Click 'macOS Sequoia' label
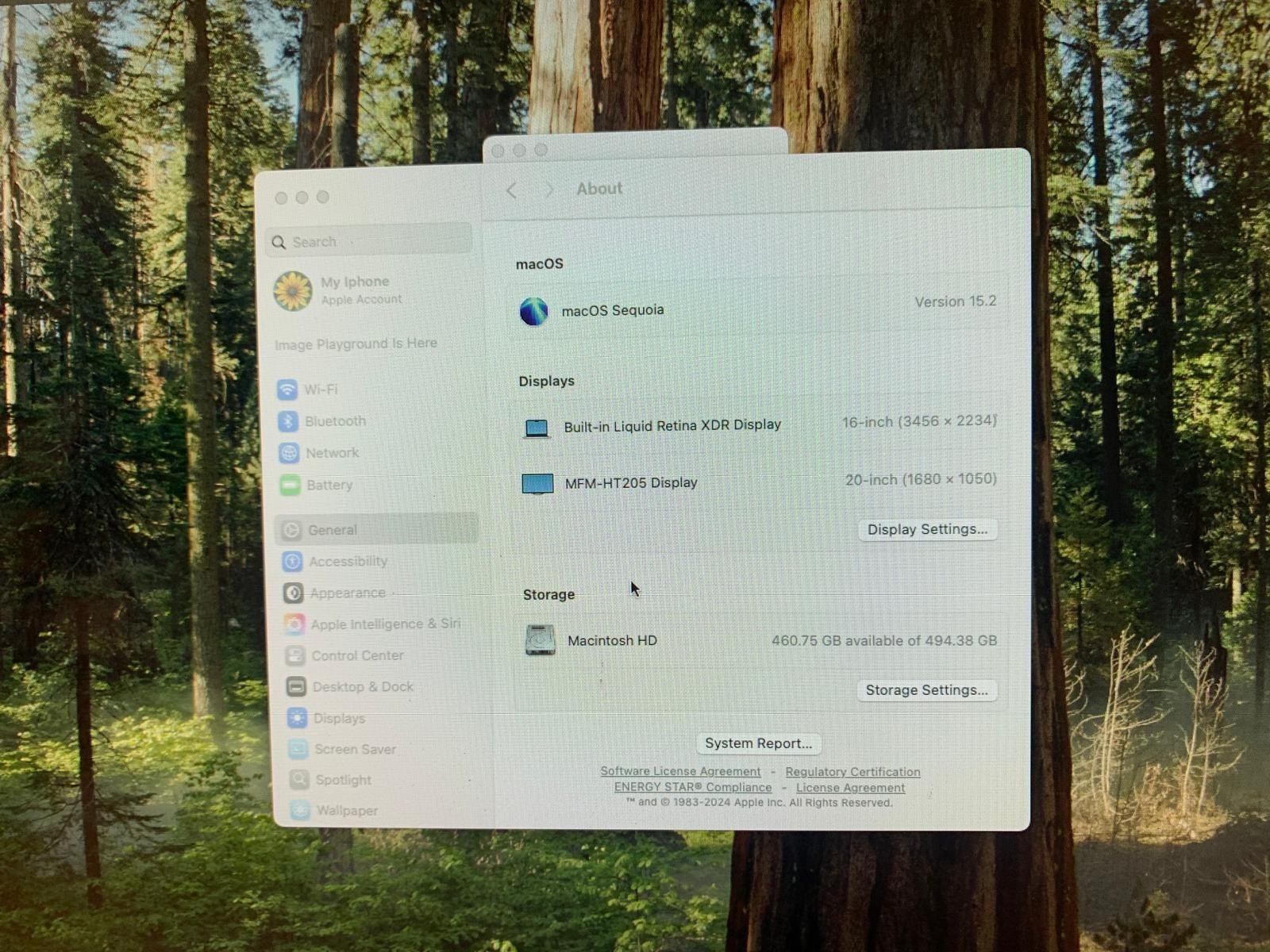The width and height of the screenshot is (1270, 952). click(613, 310)
